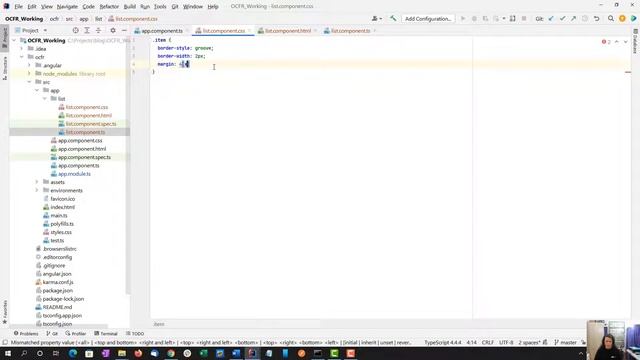Select app.module.ts in project tree

click(x=74, y=174)
